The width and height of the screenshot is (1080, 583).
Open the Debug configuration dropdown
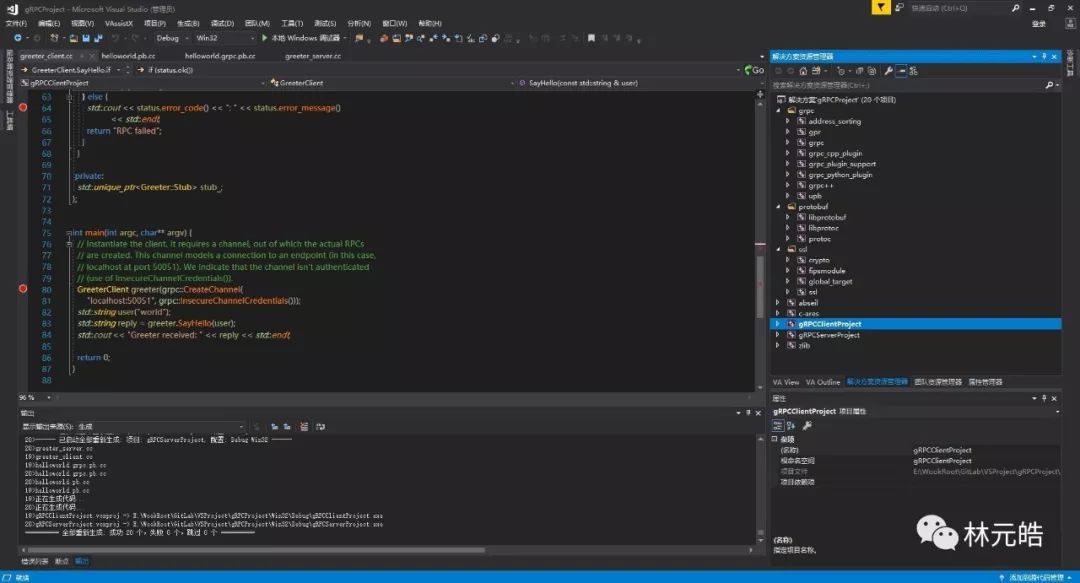[x=171, y=38]
